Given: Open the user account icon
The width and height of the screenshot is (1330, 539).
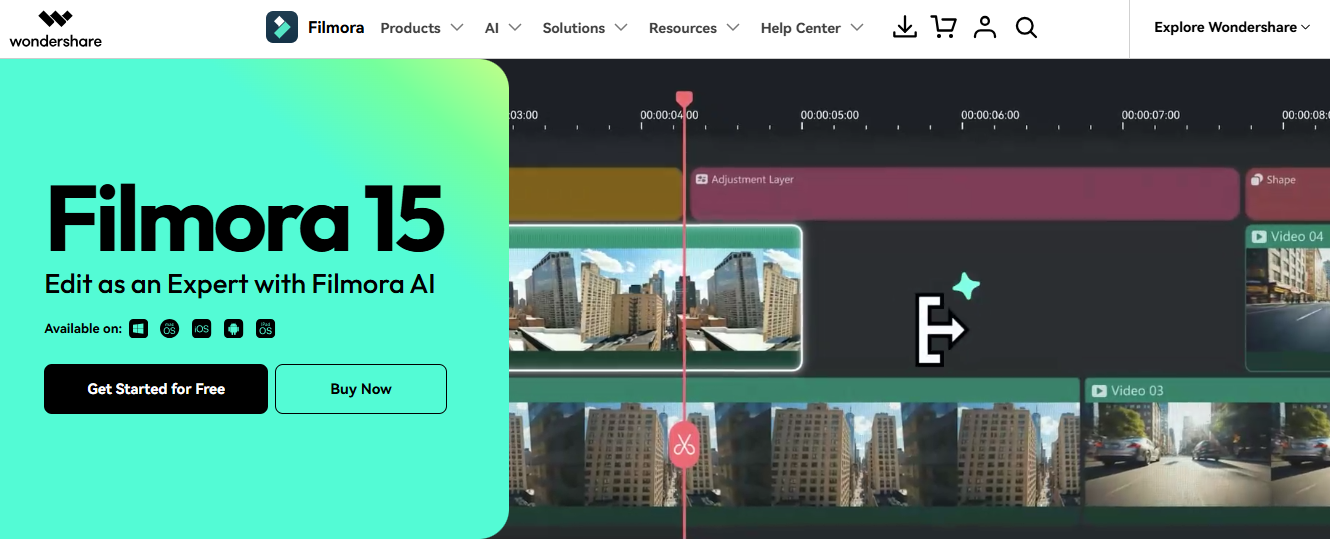Looking at the screenshot, I should (x=985, y=27).
